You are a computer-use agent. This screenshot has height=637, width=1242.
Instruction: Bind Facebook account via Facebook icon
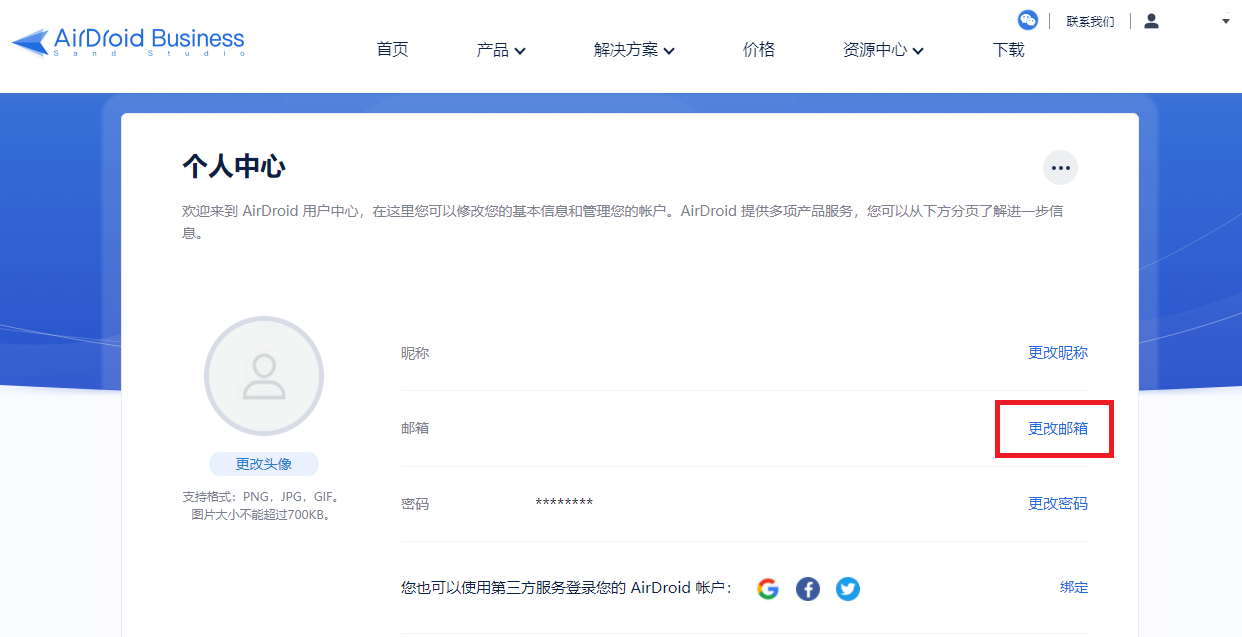[808, 589]
